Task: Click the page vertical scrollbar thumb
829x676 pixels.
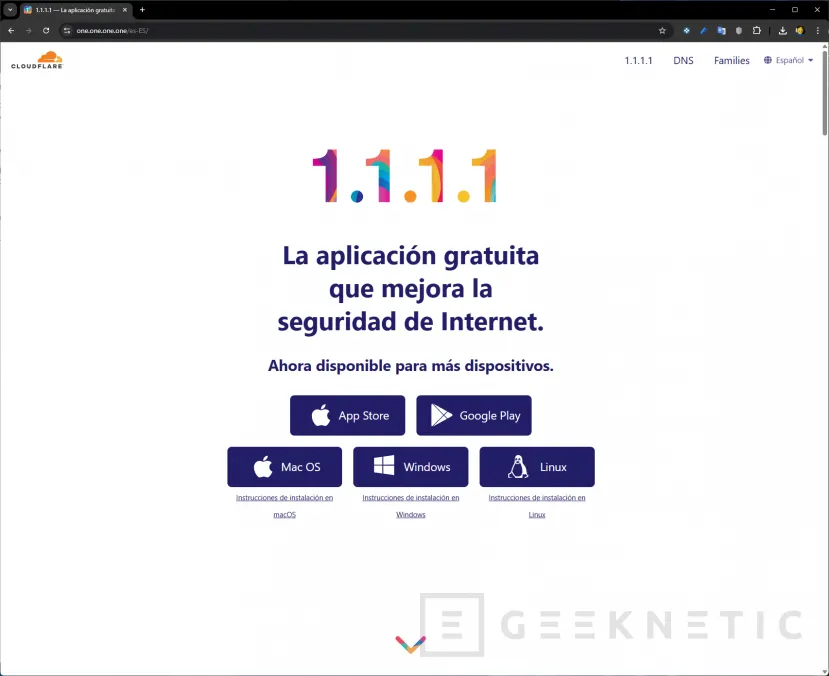Action: tap(824, 92)
